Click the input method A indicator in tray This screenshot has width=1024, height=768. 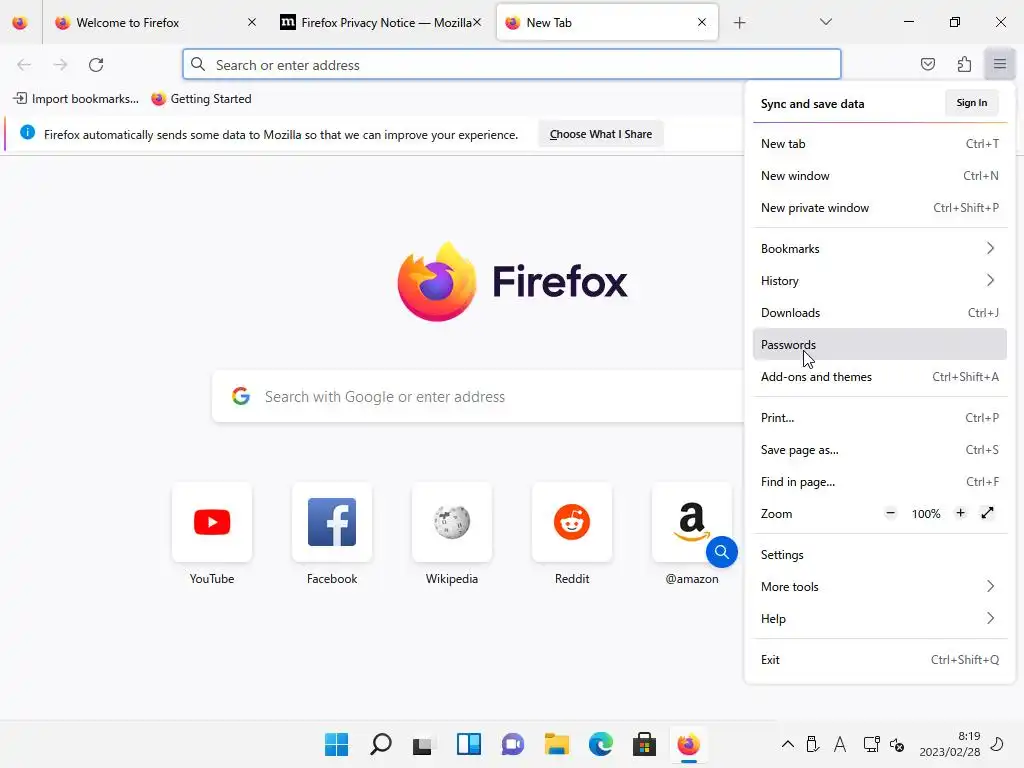(x=839, y=744)
